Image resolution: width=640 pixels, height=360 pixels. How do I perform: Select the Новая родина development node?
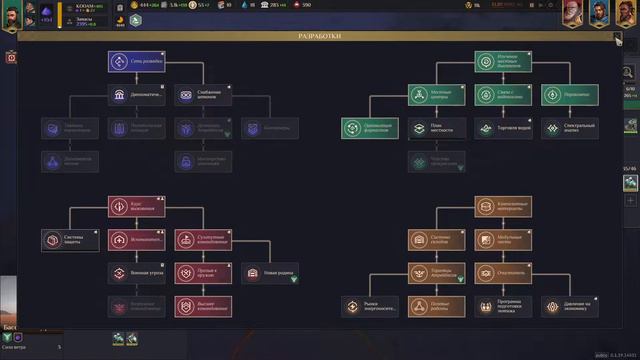pos(269,273)
